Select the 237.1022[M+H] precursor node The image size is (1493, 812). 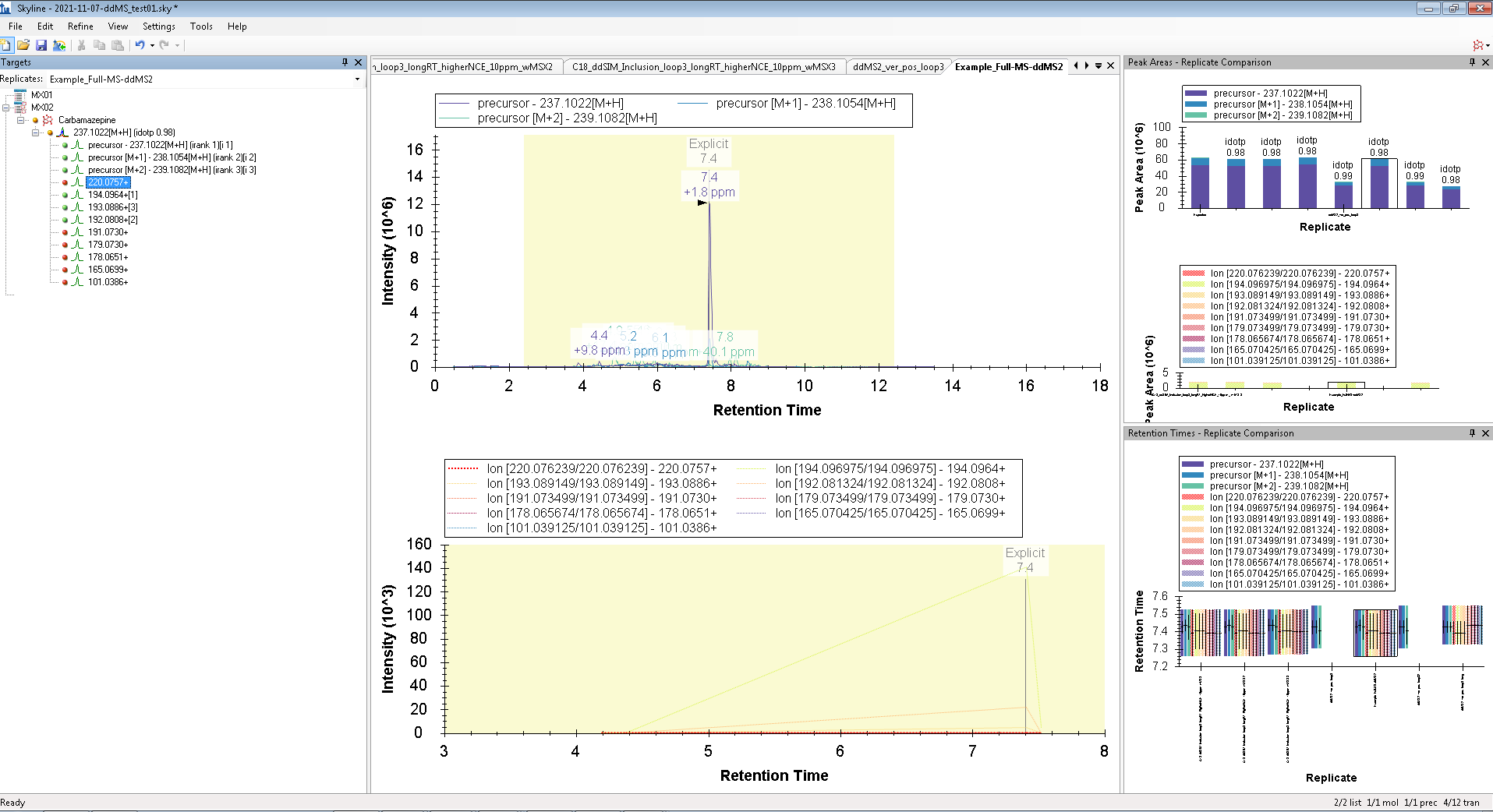[x=124, y=132]
